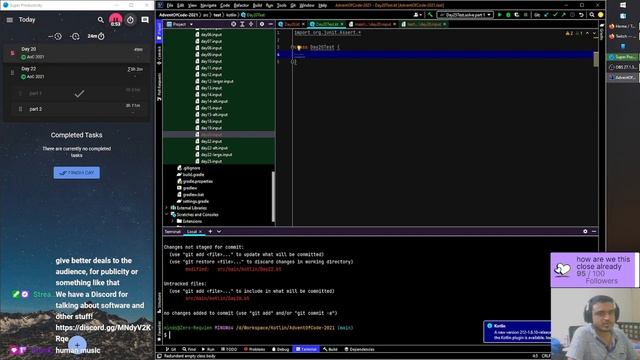This screenshot has width=640, height=360.
Task: Click the Windows Start button
Action: click(x=623, y=5)
